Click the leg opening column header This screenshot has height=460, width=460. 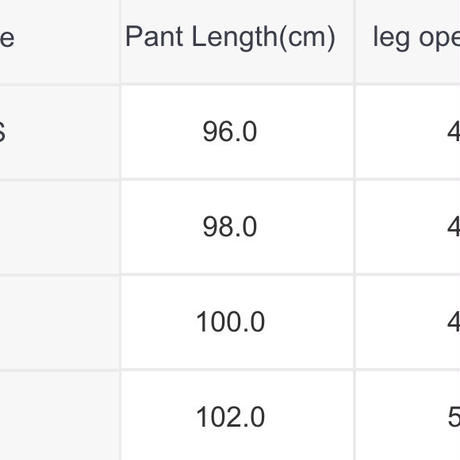[408, 41]
